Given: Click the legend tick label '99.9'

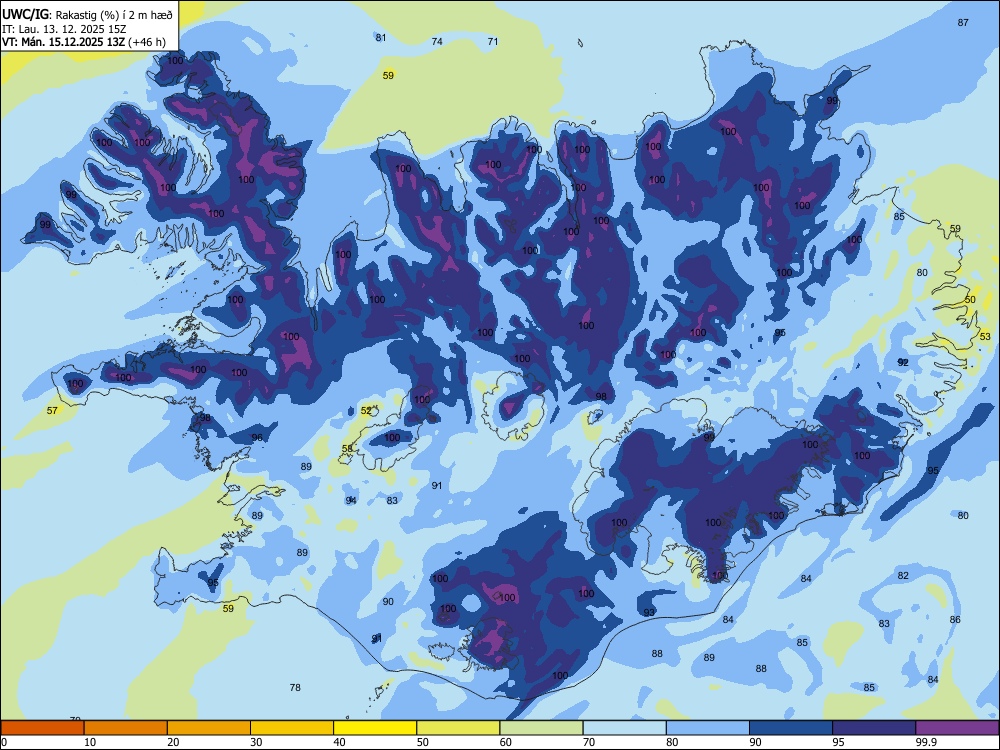Looking at the screenshot, I should pyautogui.click(x=925, y=742).
